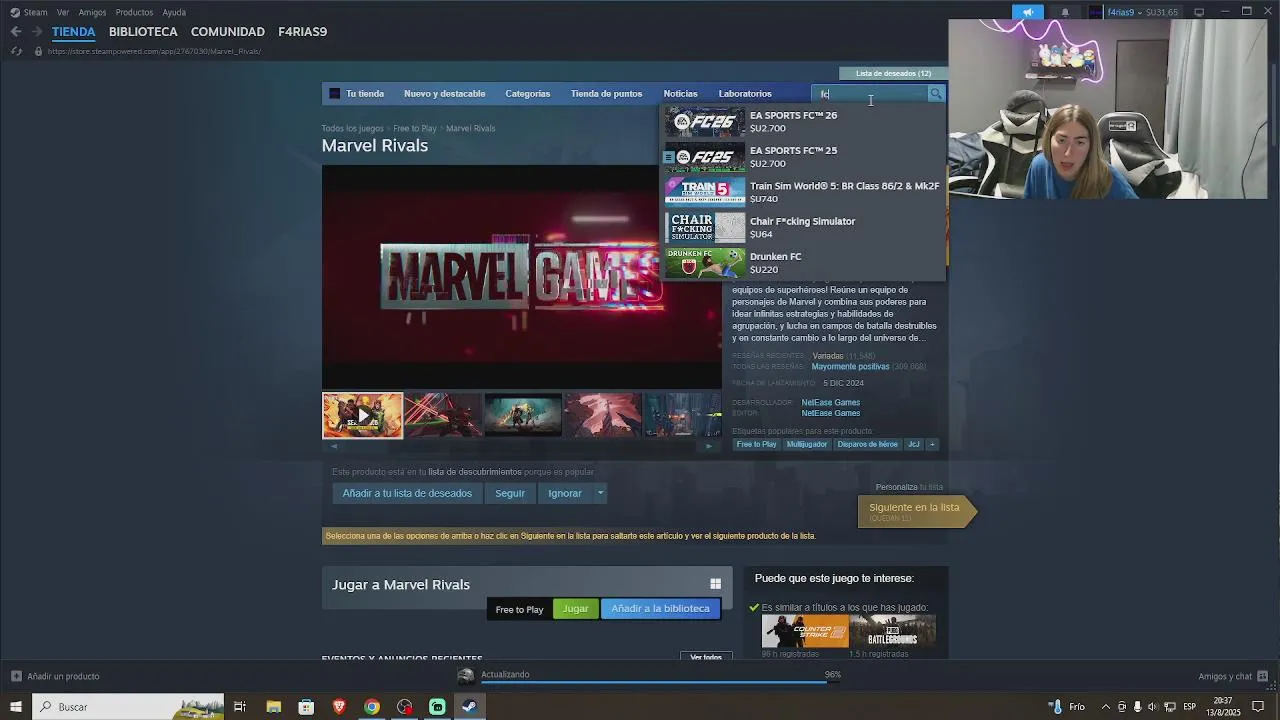The height and width of the screenshot is (720, 1280).
Task: Select the pink creature screenshot thumbnail
Action: [x=603, y=415]
